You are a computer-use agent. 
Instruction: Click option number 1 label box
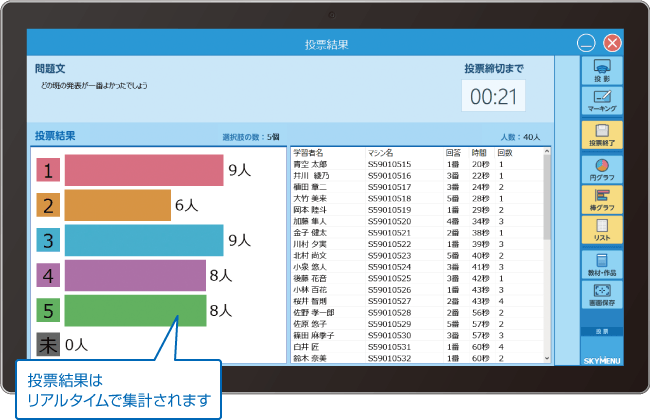coord(48,170)
